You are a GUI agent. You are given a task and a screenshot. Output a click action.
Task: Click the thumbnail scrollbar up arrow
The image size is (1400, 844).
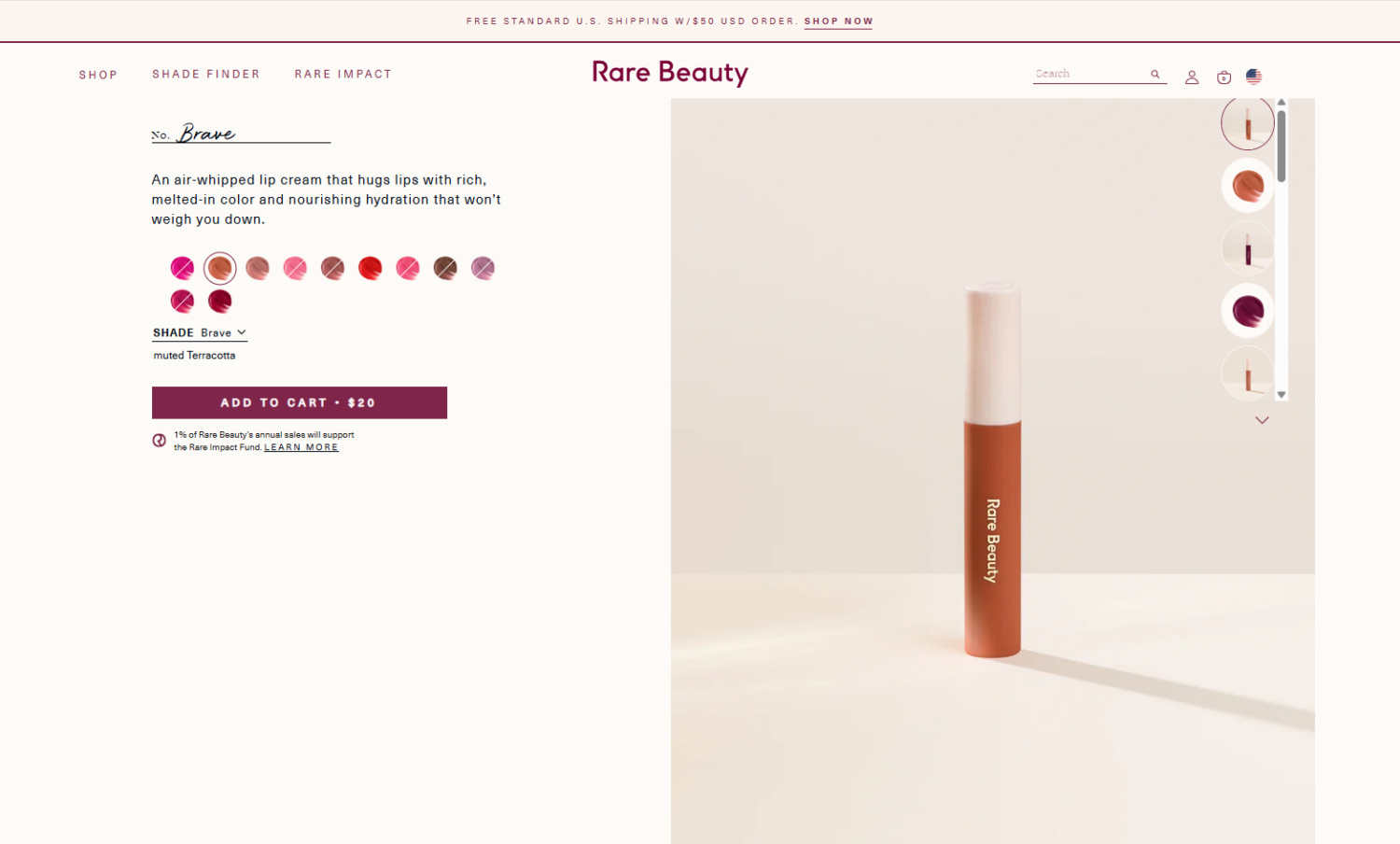(x=1281, y=103)
